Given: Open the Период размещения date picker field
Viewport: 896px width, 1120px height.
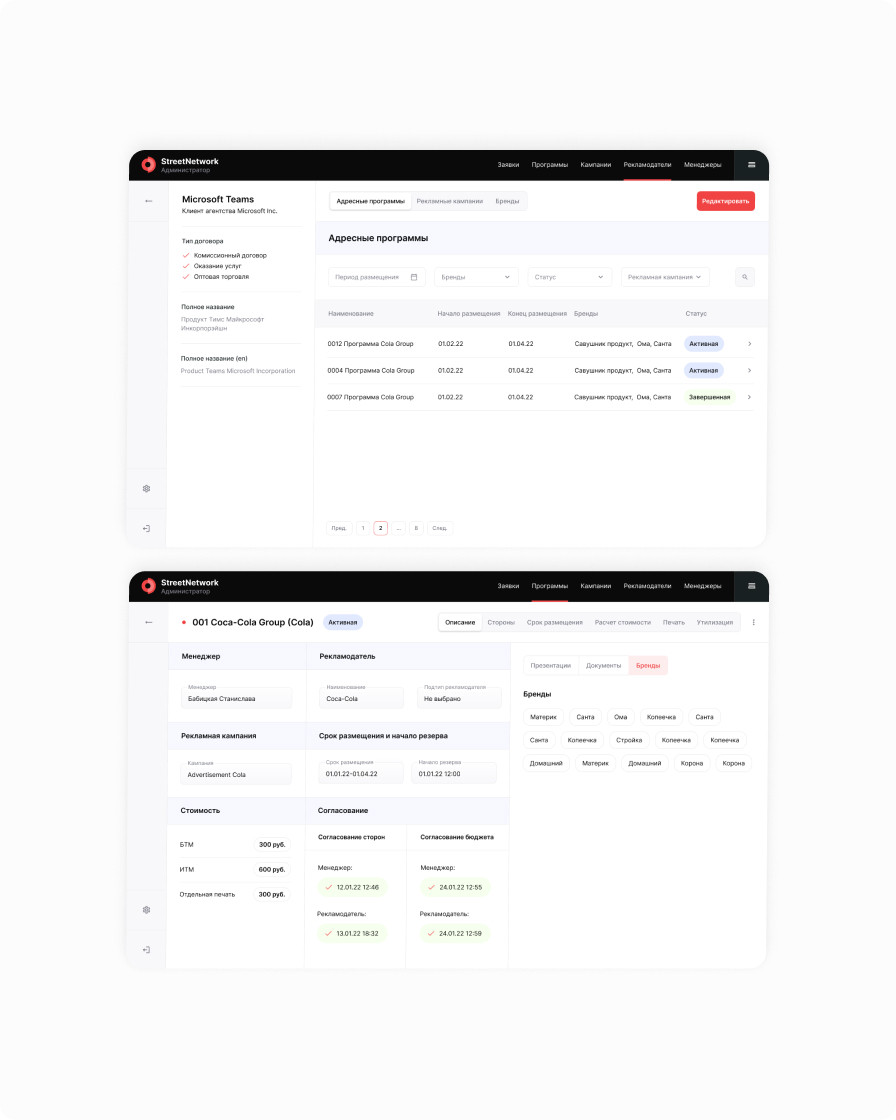Looking at the screenshot, I should pos(377,277).
